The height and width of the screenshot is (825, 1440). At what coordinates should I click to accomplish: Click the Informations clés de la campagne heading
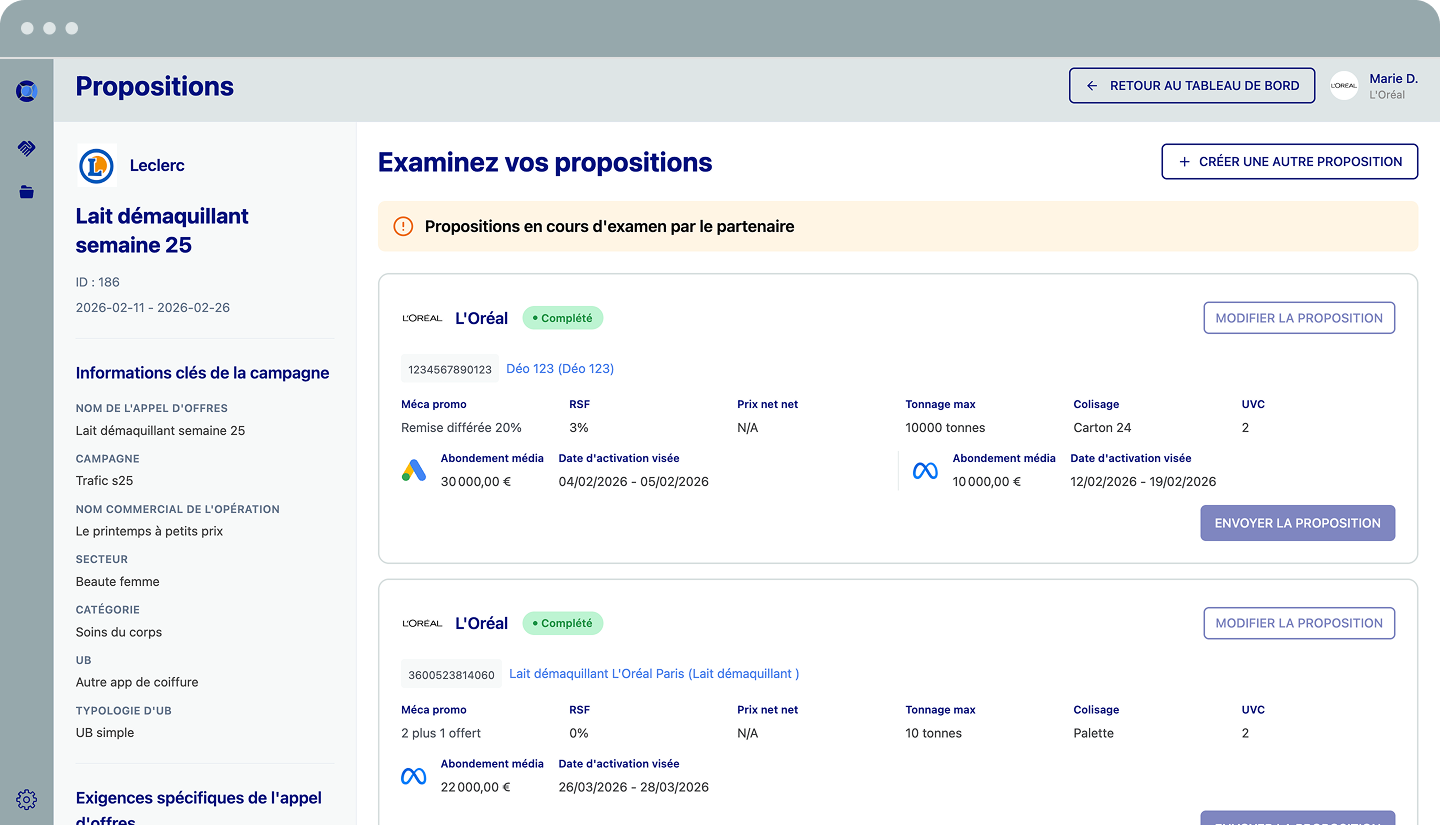(203, 373)
